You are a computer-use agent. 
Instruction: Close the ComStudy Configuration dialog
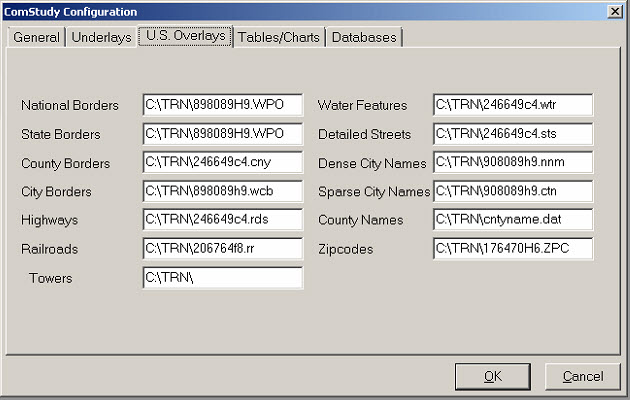pos(615,11)
